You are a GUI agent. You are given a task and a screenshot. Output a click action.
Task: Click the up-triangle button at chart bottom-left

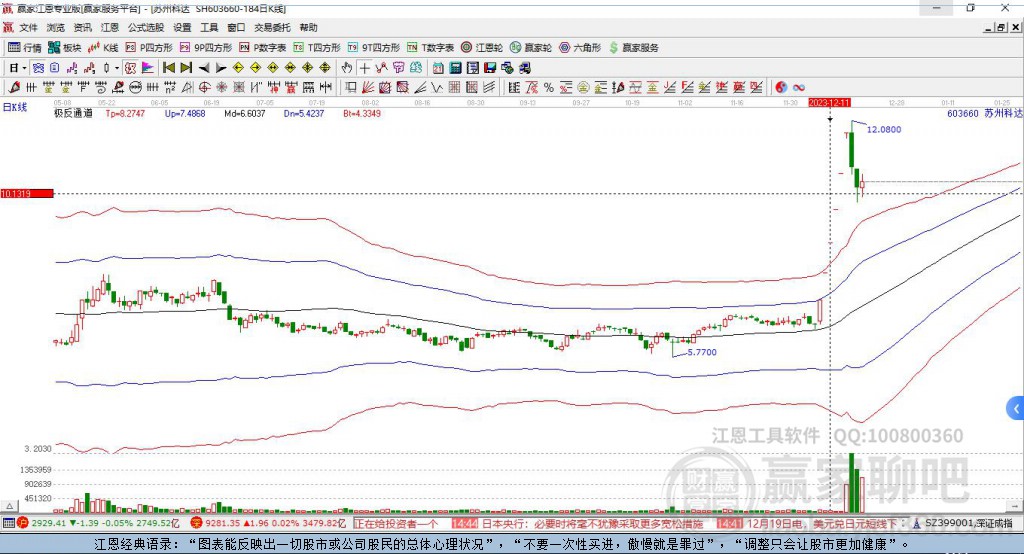pyautogui.click(x=9, y=506)
